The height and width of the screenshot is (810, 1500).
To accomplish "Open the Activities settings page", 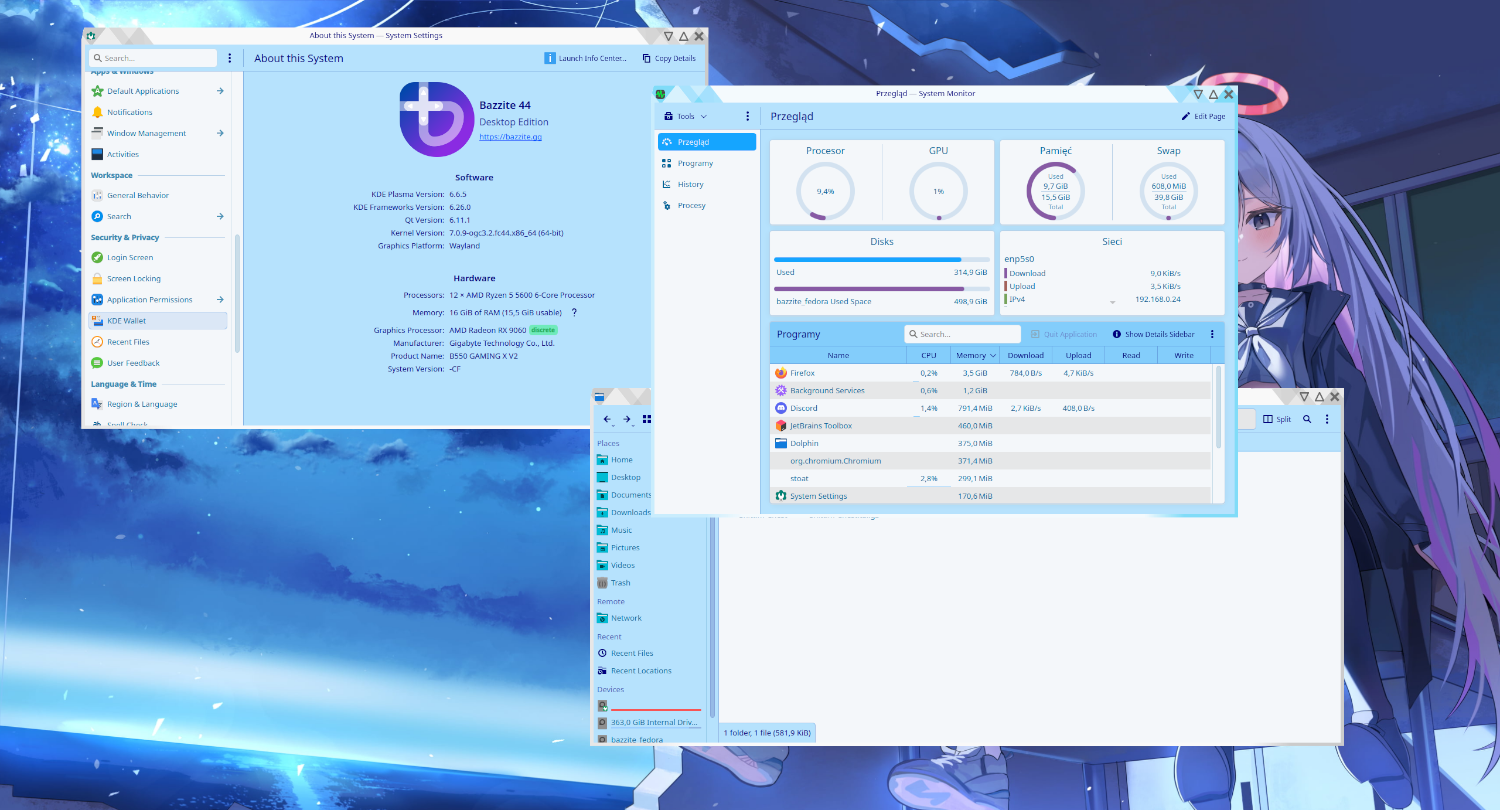I will coord(159,154).
